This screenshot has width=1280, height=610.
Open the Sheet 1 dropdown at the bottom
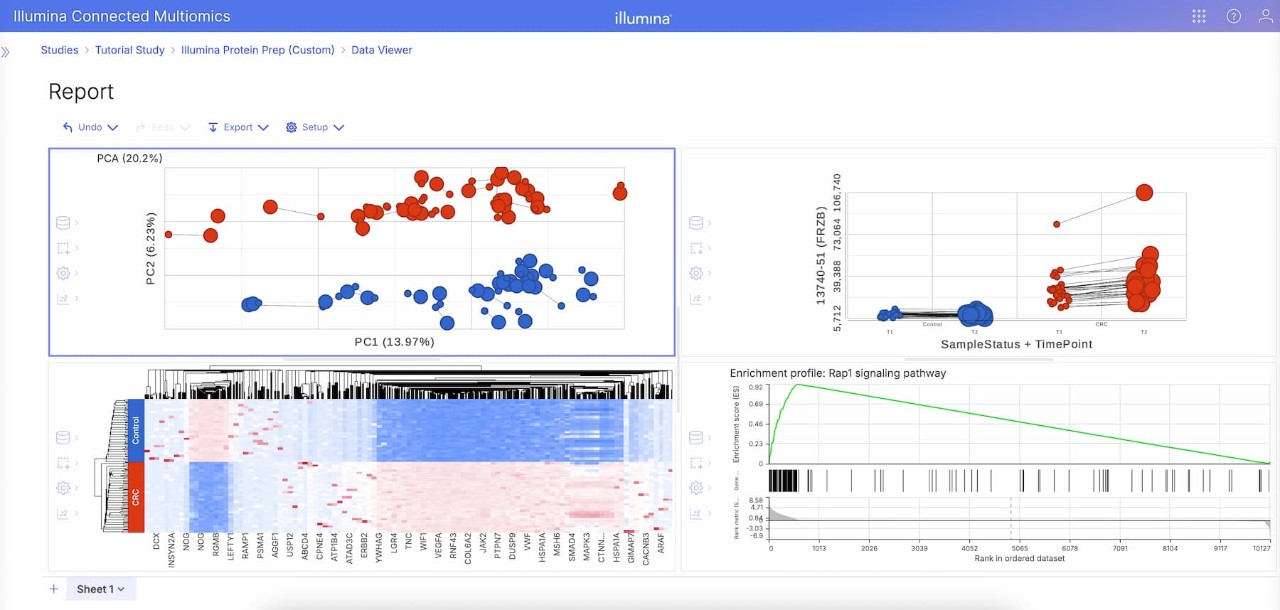(x=119, y=589)
